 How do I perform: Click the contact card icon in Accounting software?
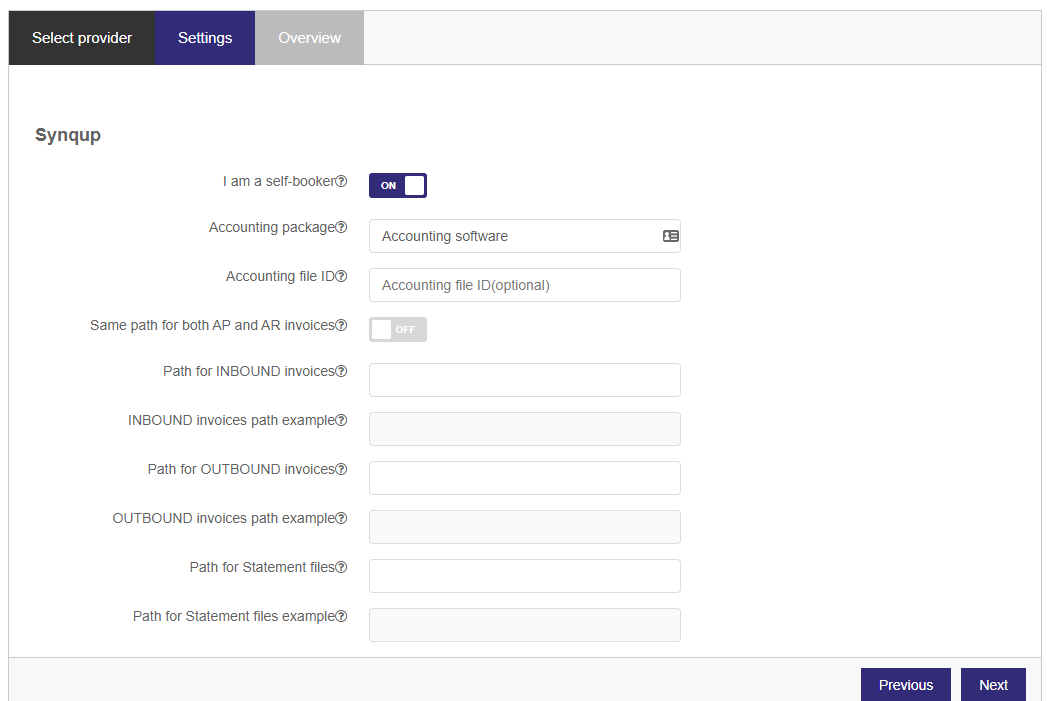(670, 236)
